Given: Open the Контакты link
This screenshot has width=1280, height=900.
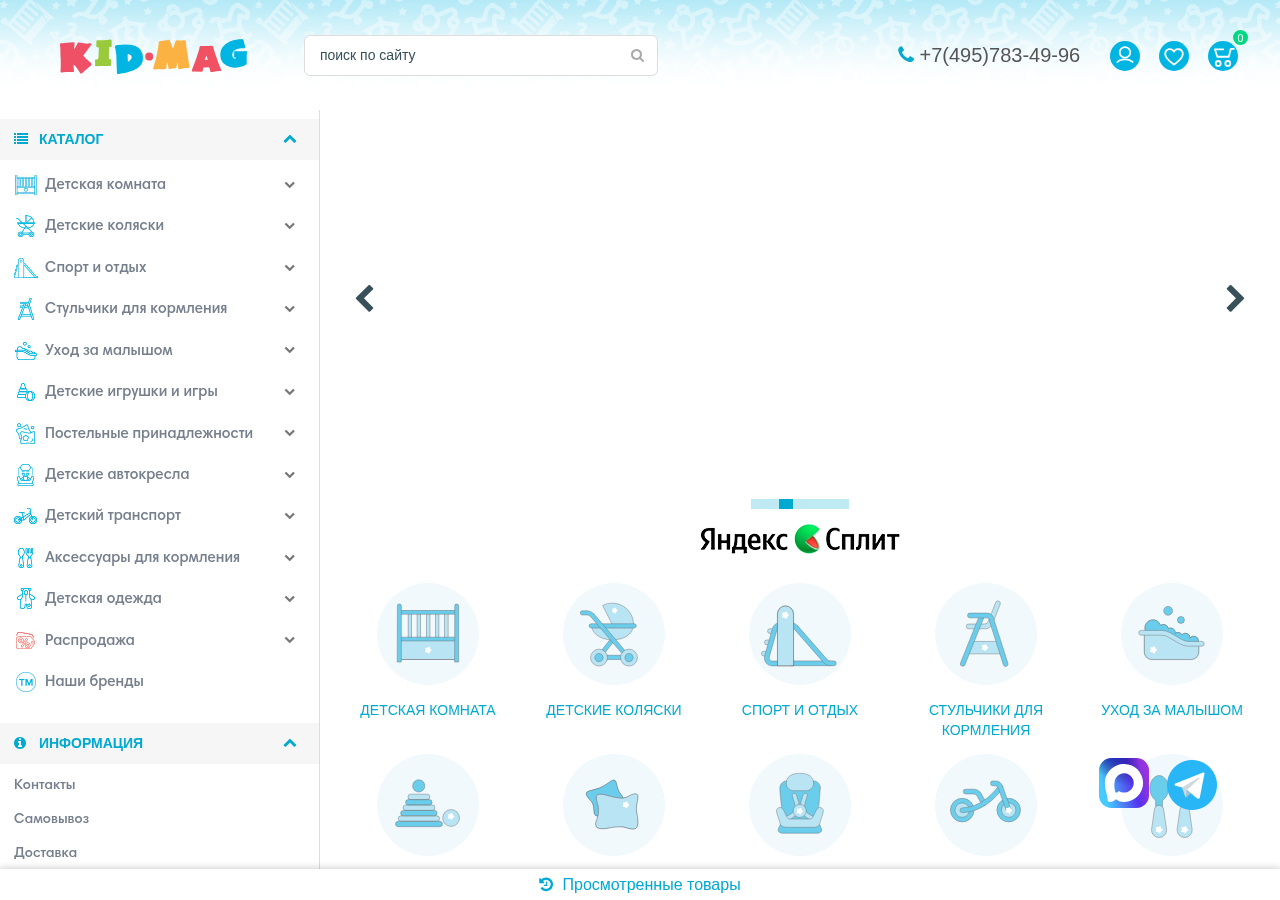Looking at the screenshot, I should coord(45,784).
